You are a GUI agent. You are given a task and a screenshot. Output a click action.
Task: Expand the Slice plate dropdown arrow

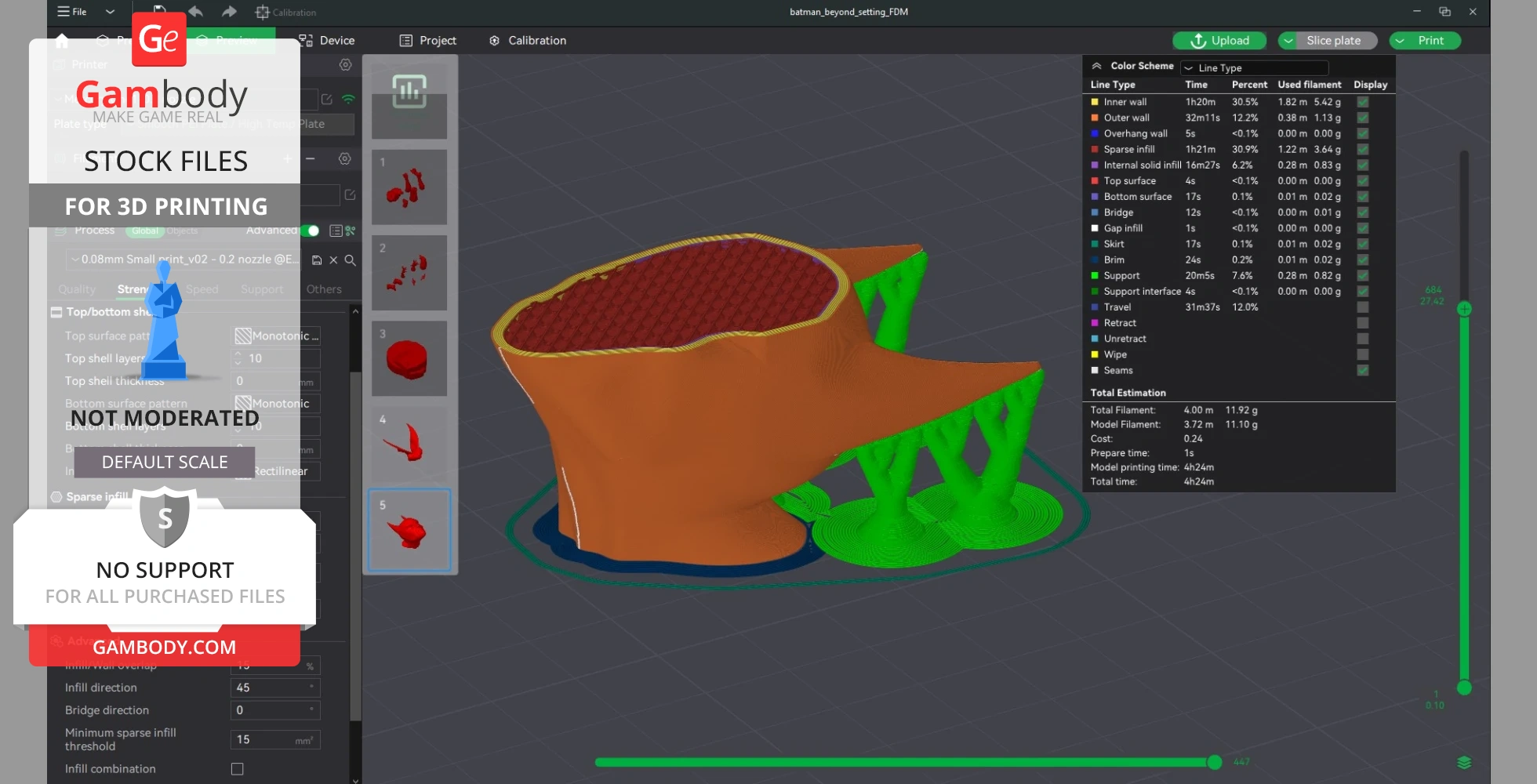1288,41
